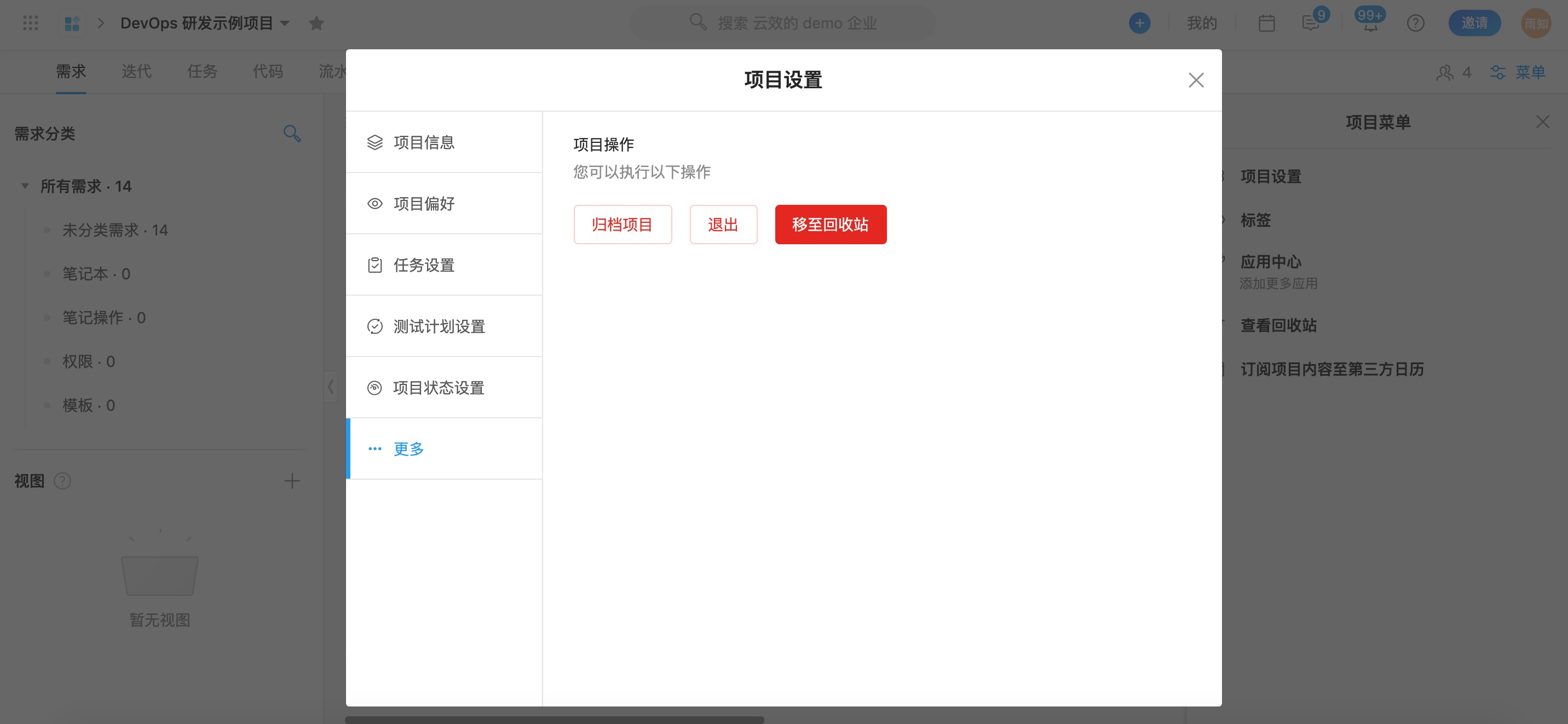This screenshot has height=724, width=1568.
Task: Switch to the 迭代 tab
Action: tap(136, 71)
